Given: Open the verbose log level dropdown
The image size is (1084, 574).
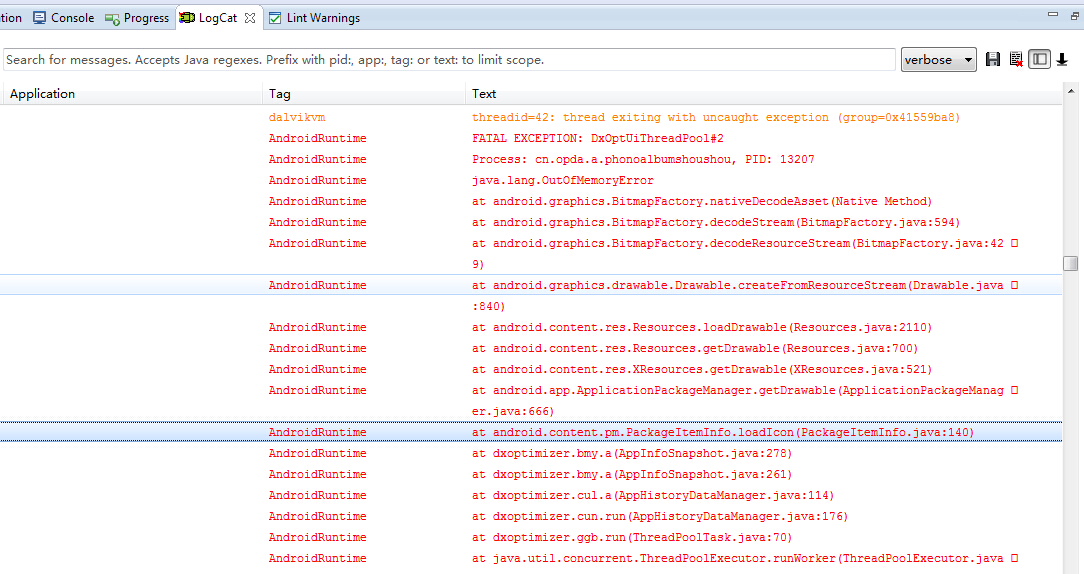Looking at the screenshot, I should [x=938, y=59].
